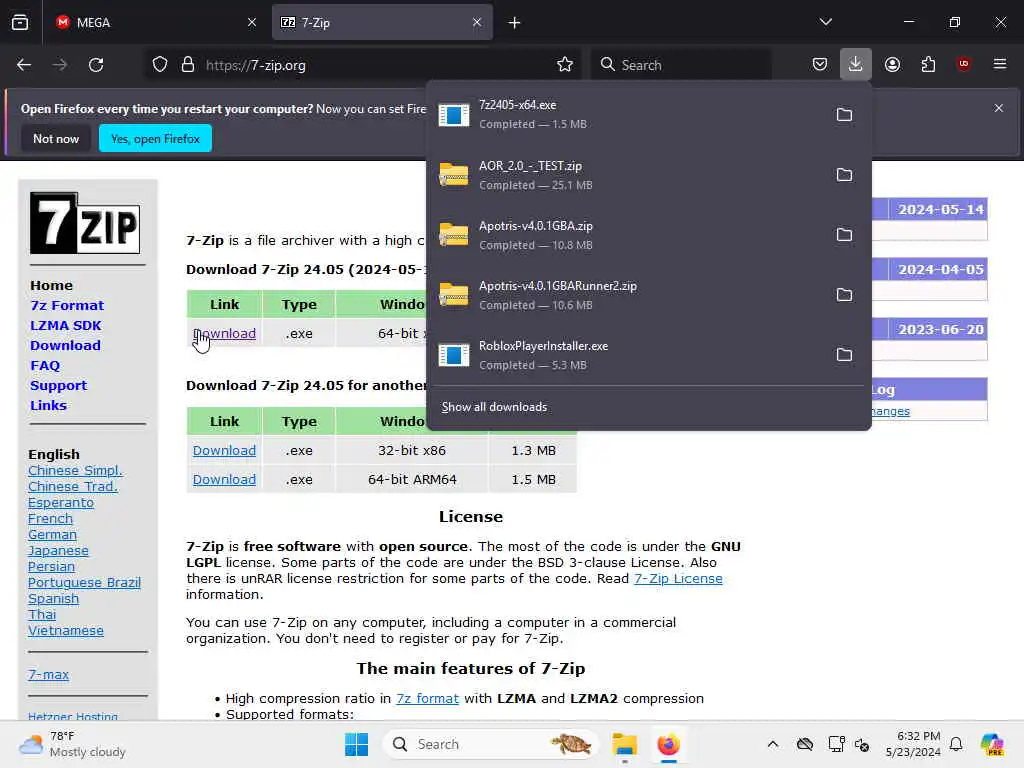Close the 7-Zip tab

(x=477, y=22)
